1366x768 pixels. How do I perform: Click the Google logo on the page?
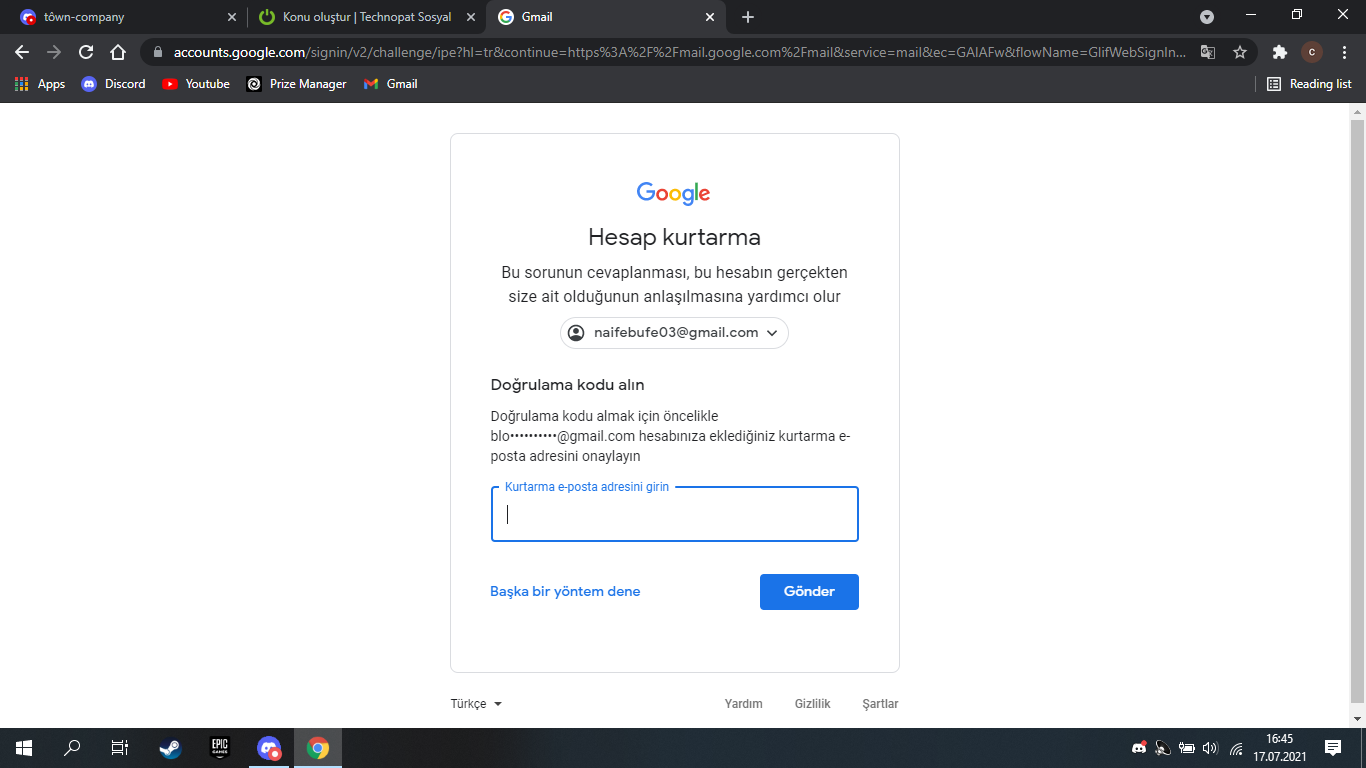pos(674,193)
